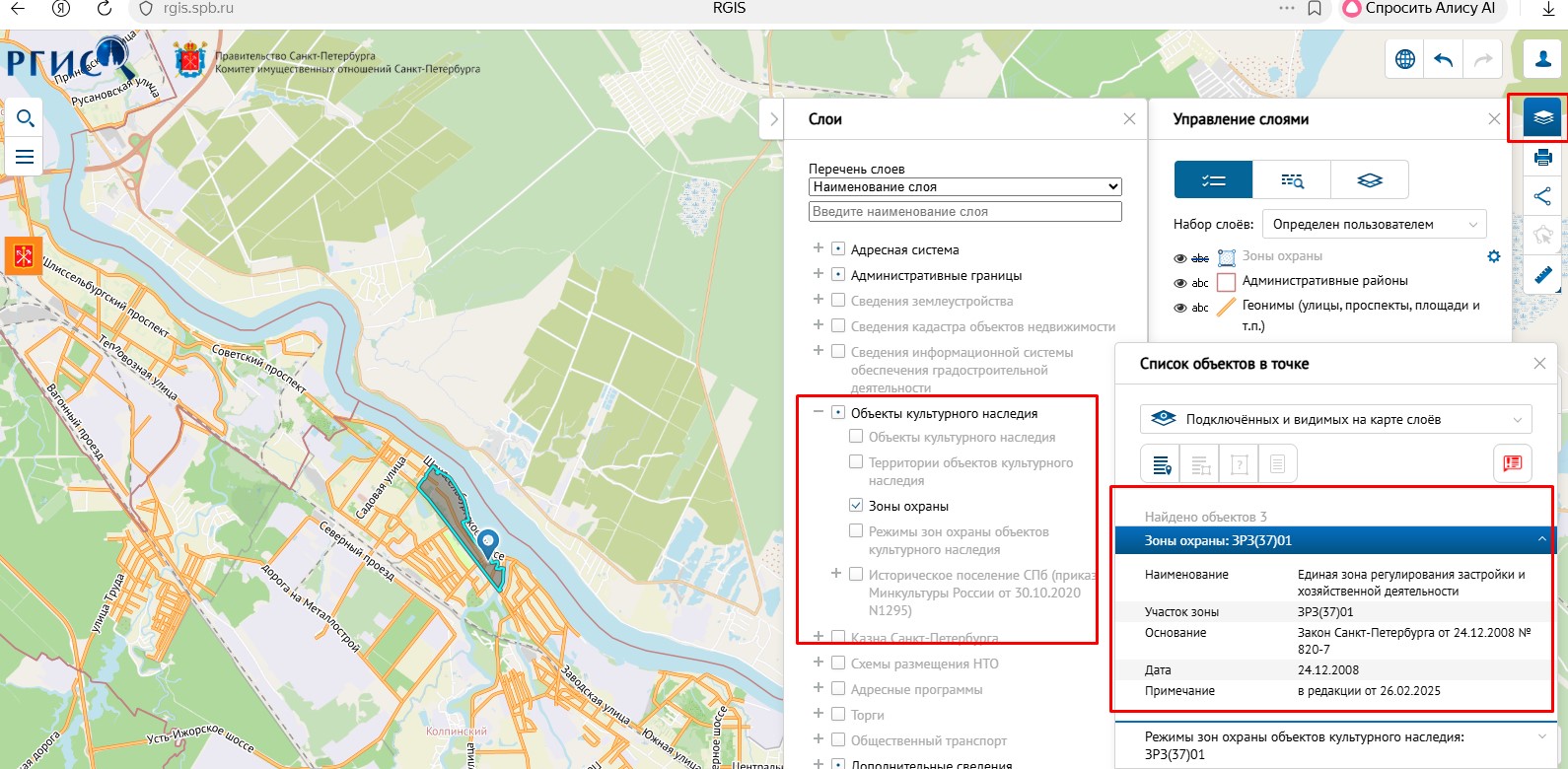Switch to the stacked layers tab
Viewport: 1568px width, 769px height.
click(x=1369, y=180)
